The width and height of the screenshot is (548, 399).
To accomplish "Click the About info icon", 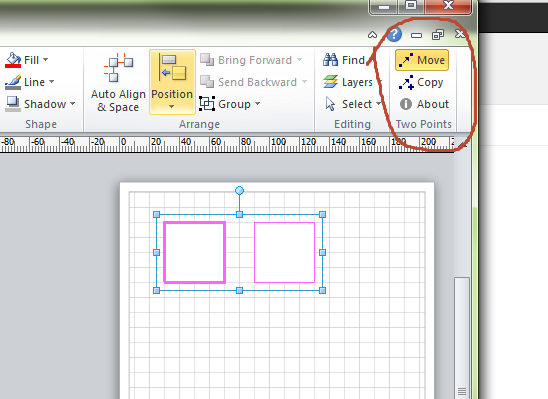I will [x=406, y=104].
